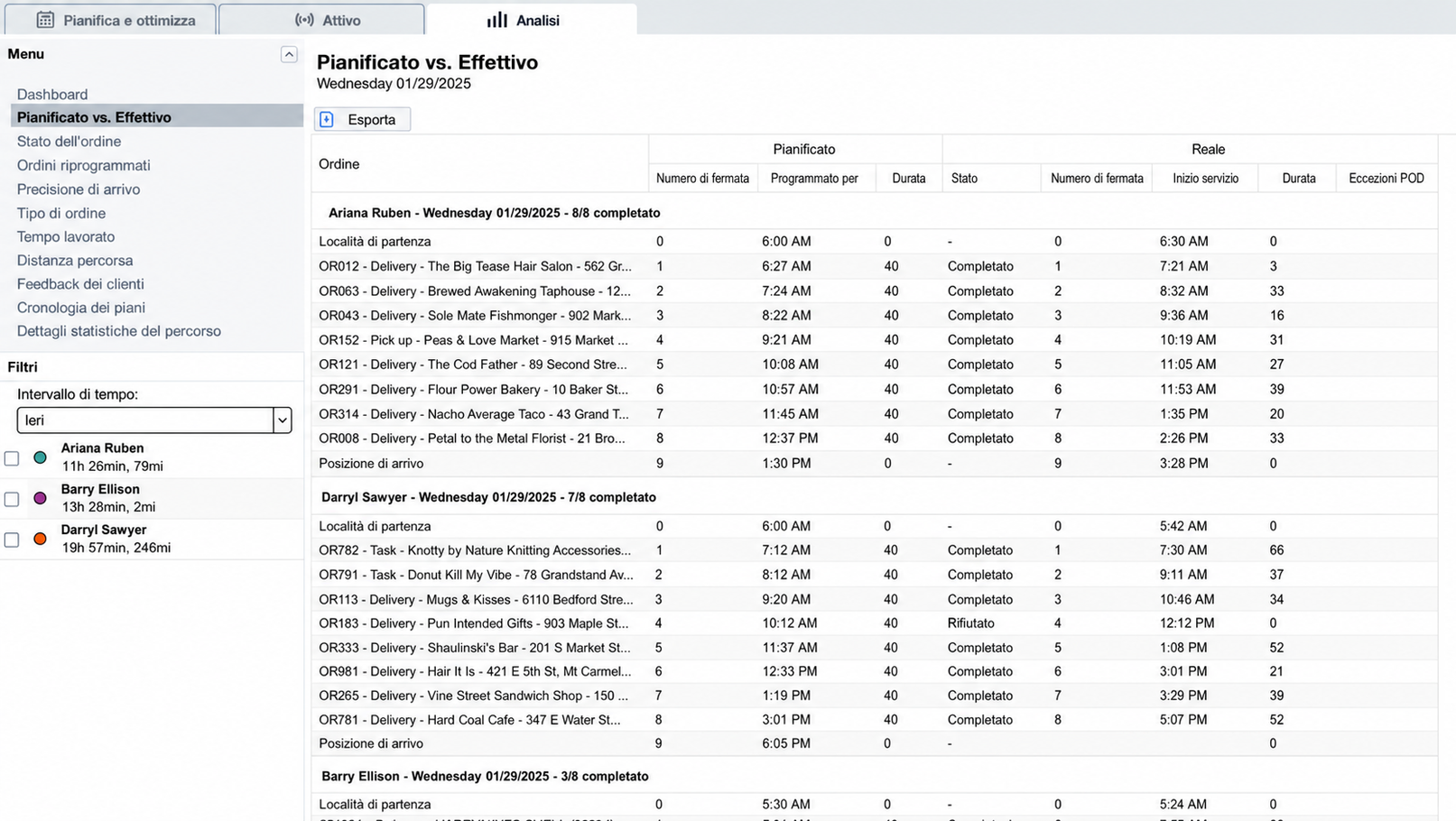Click the Rifiutato status for order OR183
The width and height of the screenshot is (1456, 821).
point(971,623)
